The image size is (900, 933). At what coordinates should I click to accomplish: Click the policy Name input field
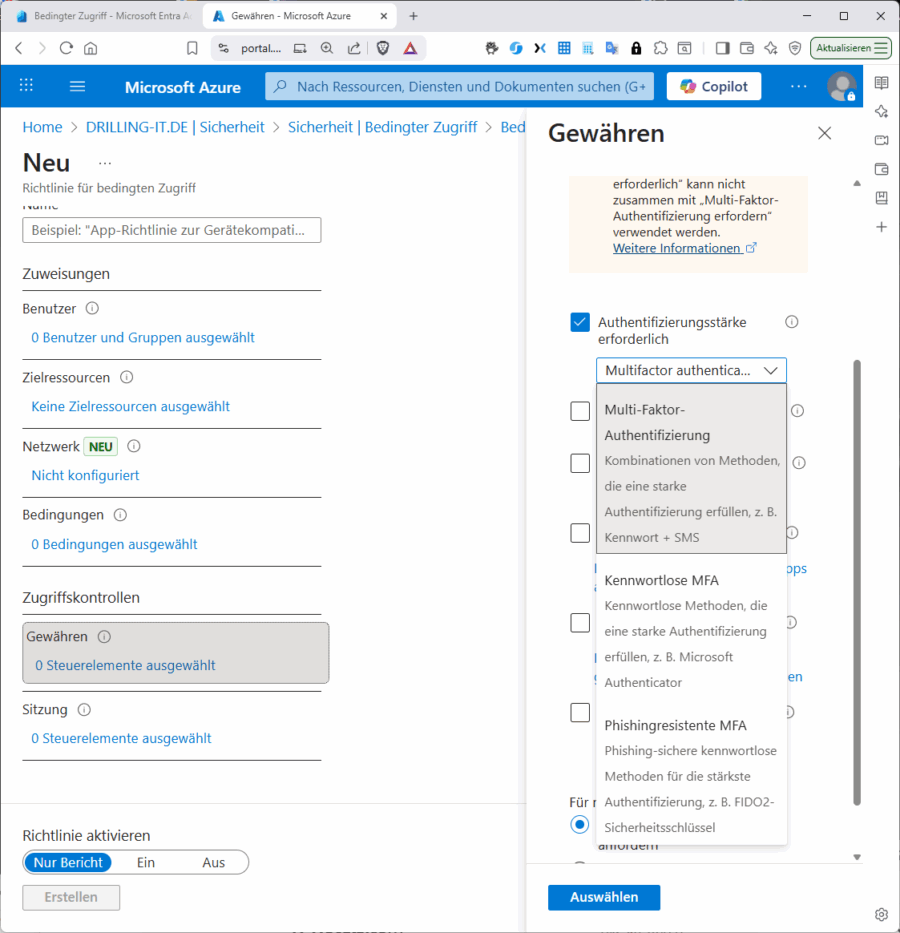(171, 230)
